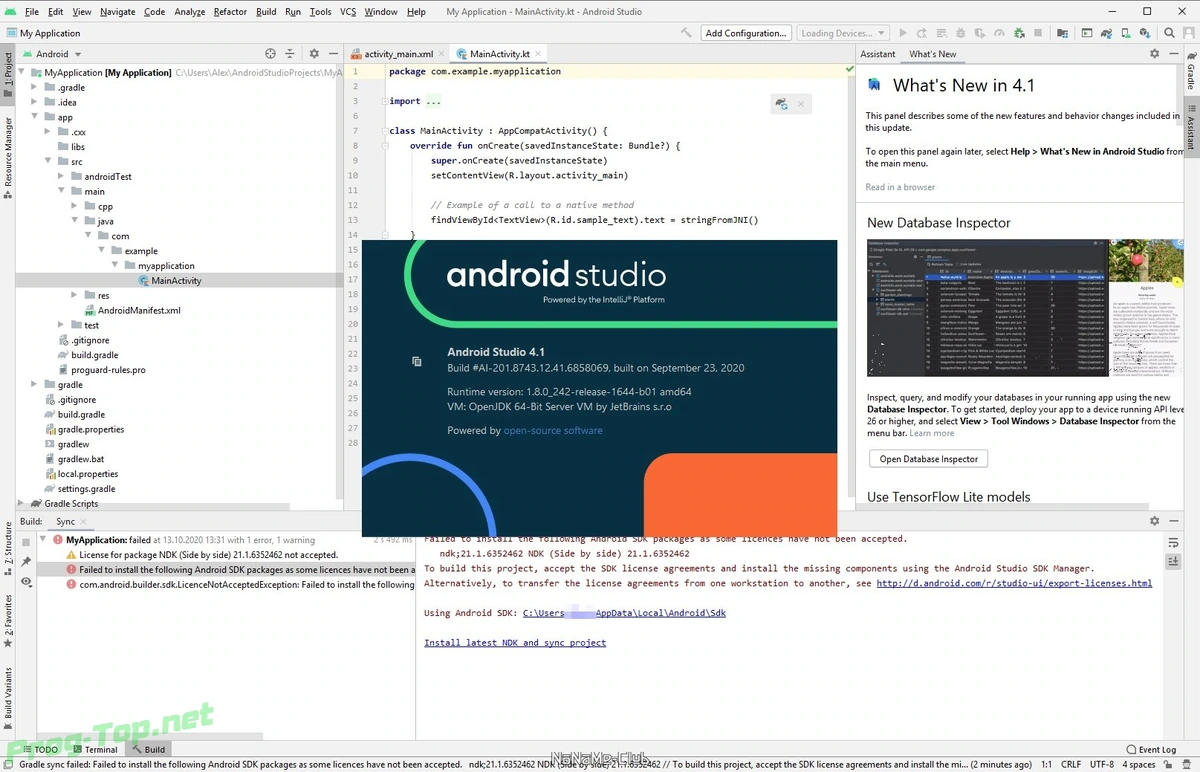Collapse the app folder
Image resolution: width=1200 pixels, height=772 pixels.
[34, 117]
